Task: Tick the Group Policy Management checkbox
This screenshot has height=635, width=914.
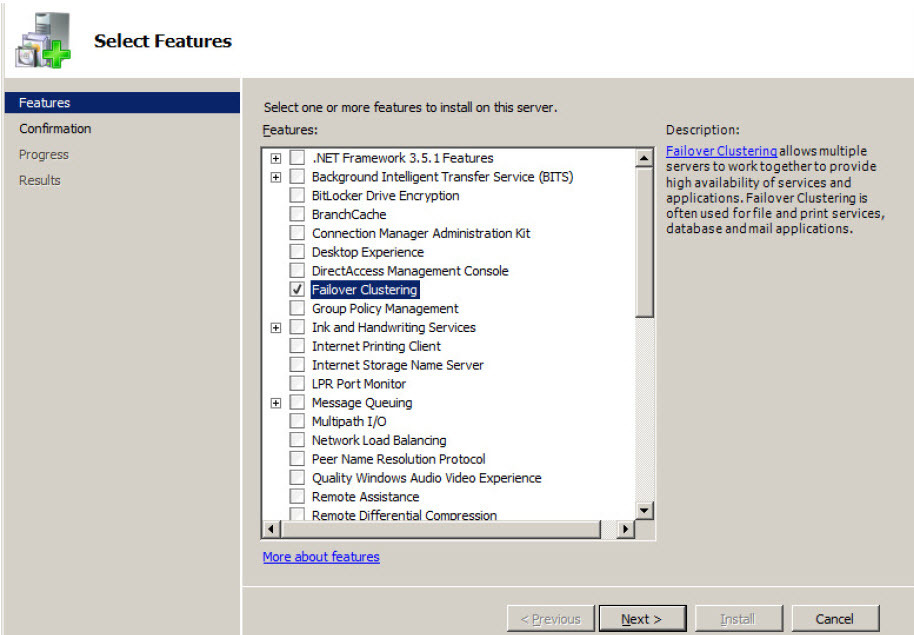Action: point(297,308)
